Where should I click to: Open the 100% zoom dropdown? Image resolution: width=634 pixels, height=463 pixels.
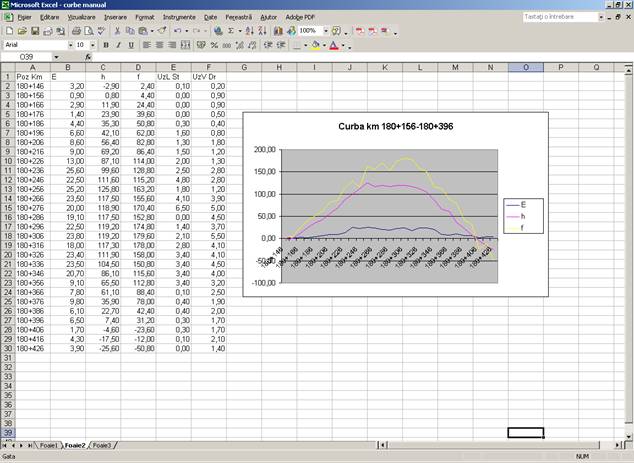[x=325, y=32]
